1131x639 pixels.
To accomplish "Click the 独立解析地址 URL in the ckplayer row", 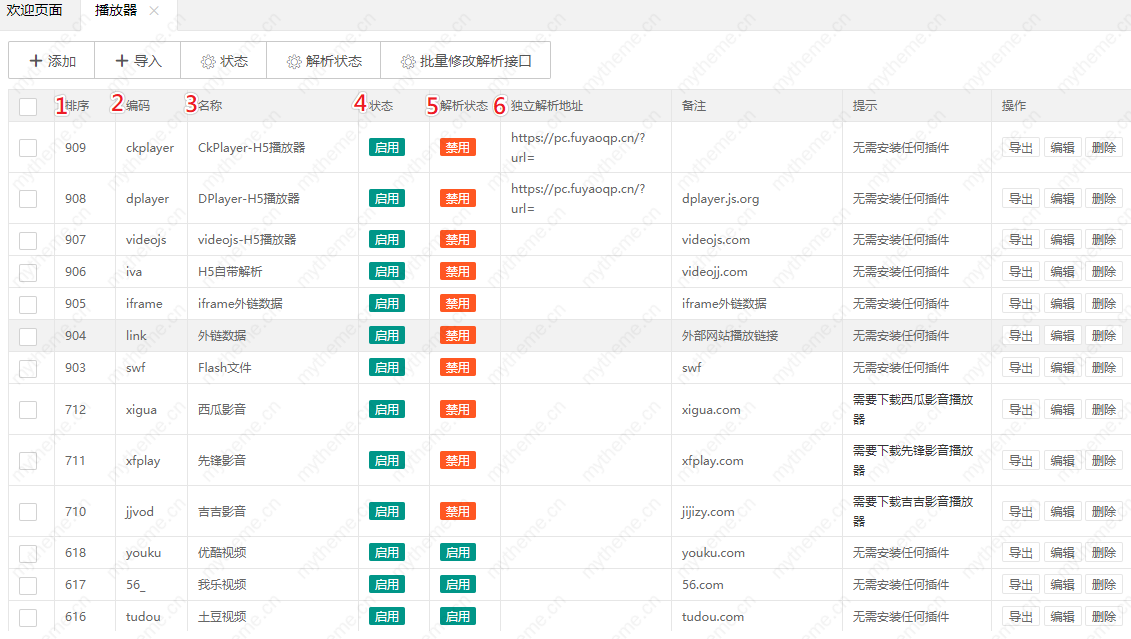I will pos(578,147).
